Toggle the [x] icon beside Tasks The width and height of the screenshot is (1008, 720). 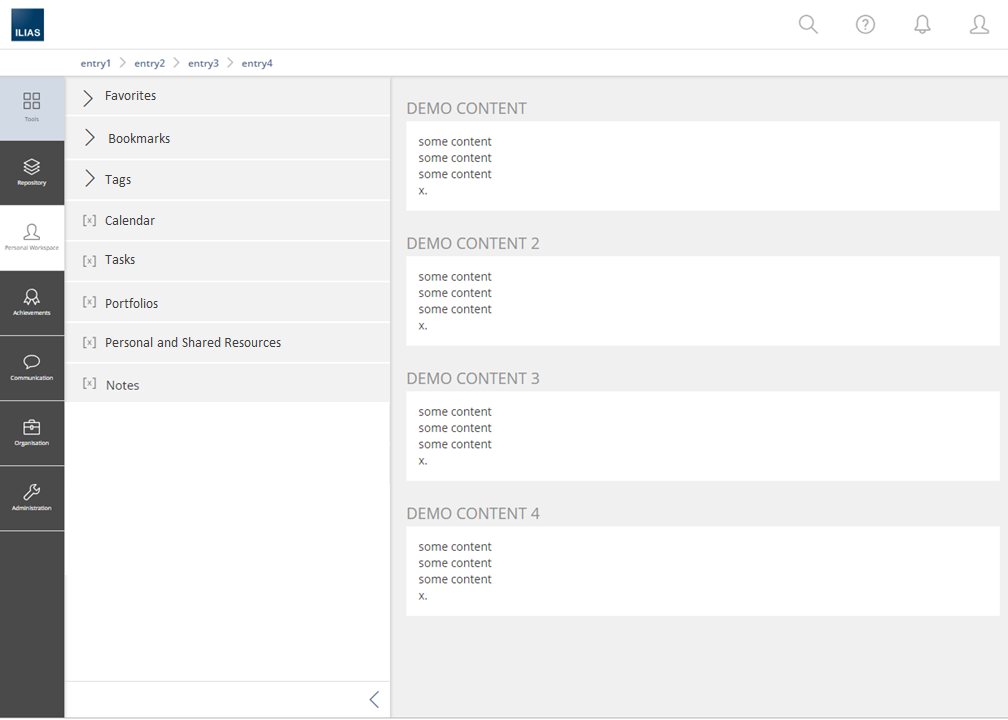coord(89,261)
